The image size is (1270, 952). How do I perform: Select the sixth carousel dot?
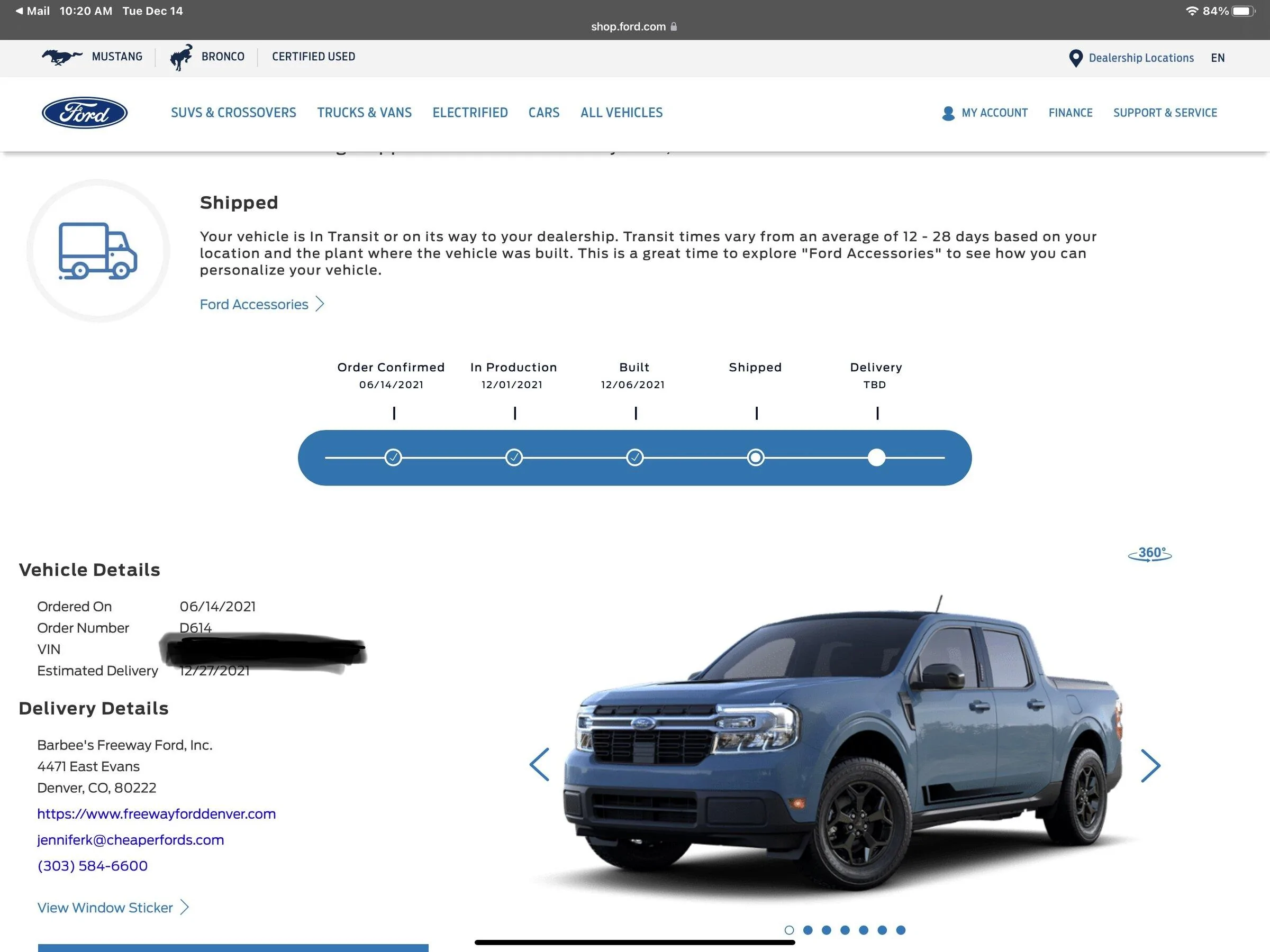(x=883, y=930)
